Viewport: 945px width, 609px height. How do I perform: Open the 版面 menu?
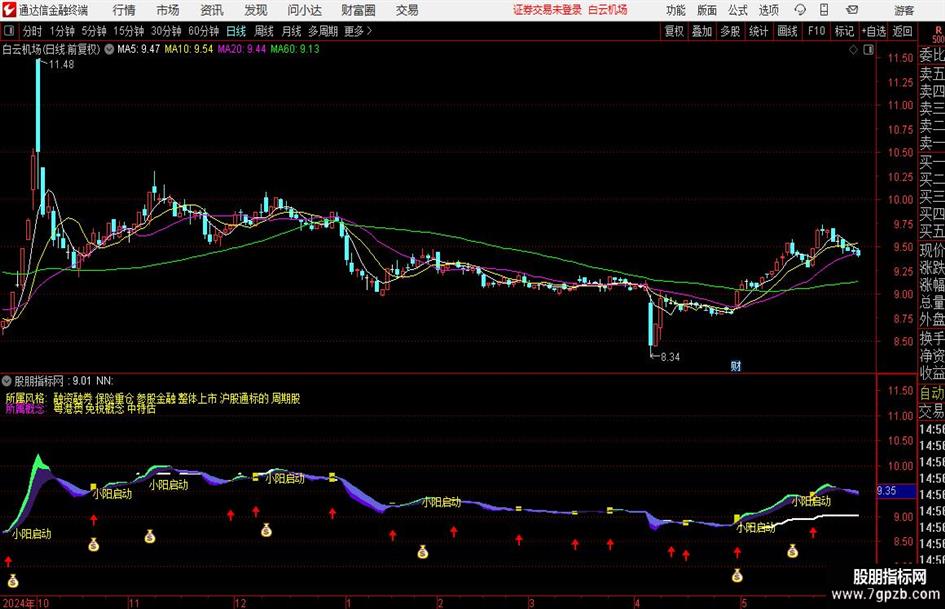coord(706,10)
